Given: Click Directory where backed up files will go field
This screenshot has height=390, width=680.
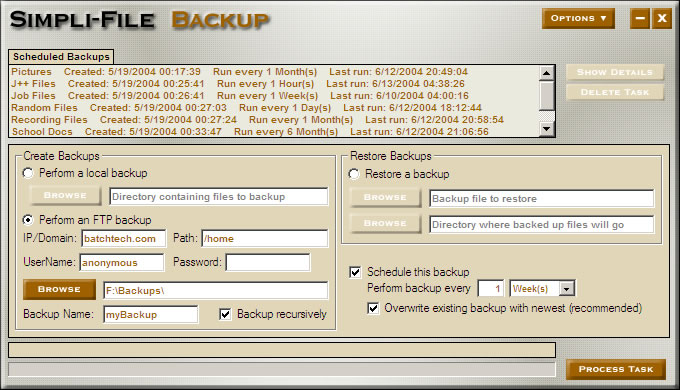Looking at the screenshot, I should point(541,225).
